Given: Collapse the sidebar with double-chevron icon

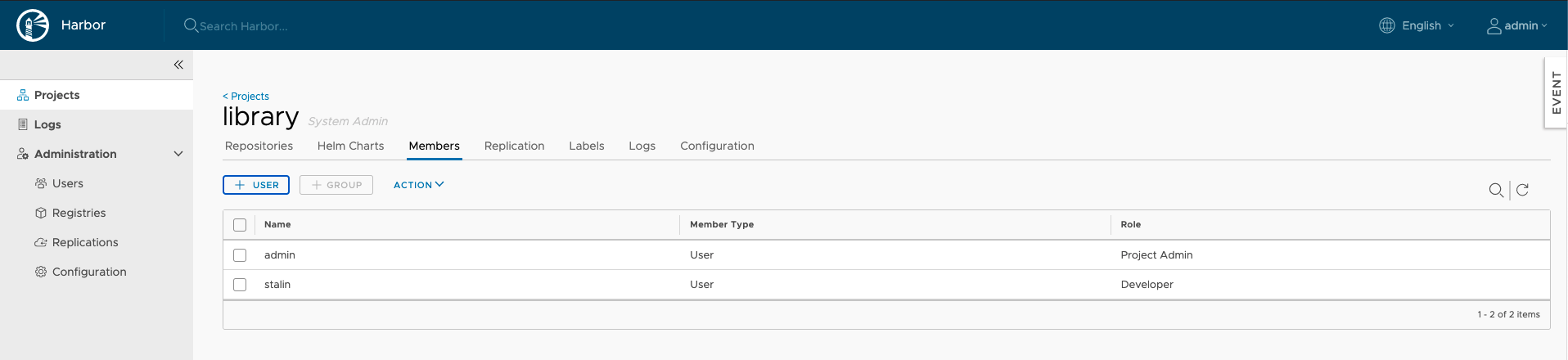Looking at the screenshot, I should point(178,65).
